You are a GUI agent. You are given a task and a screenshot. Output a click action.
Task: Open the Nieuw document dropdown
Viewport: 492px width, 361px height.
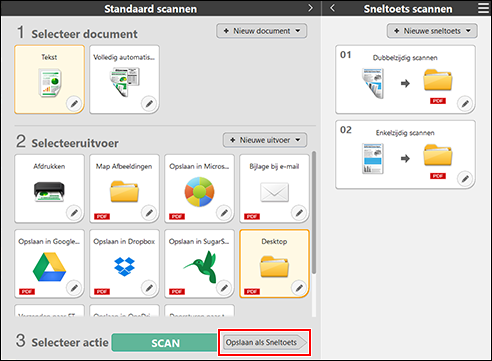(x=262, y=31)
